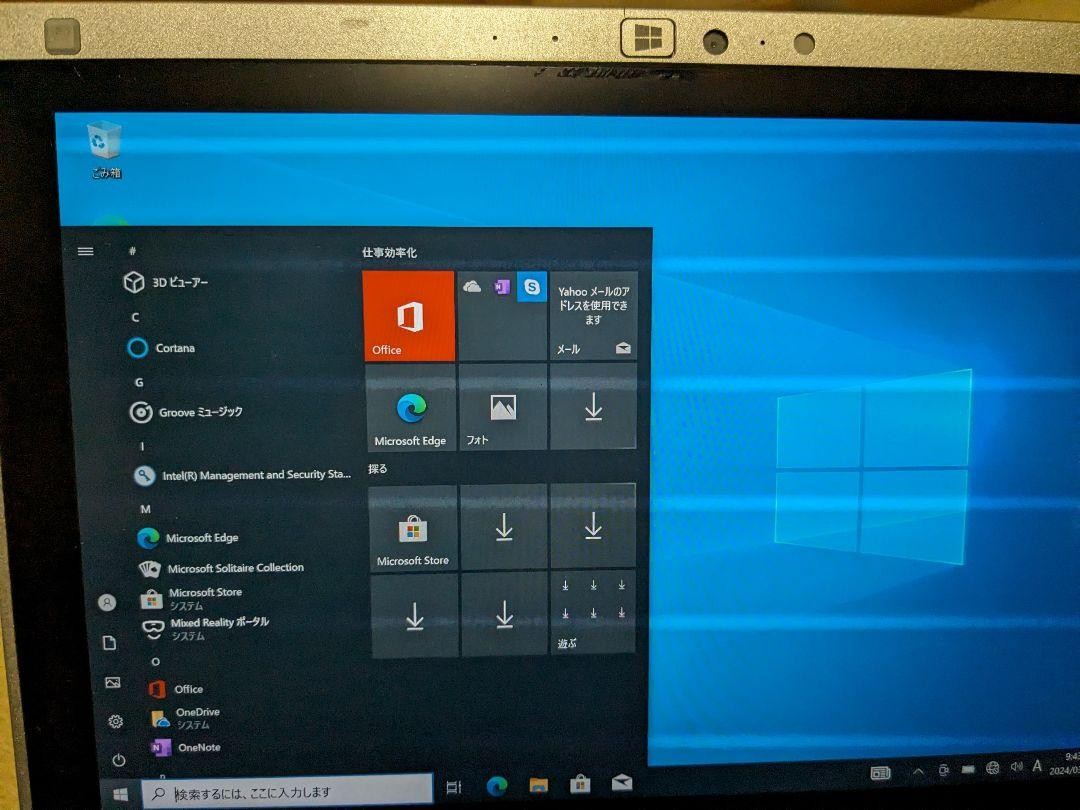Click the Windows Start button
Viewport: 1080px width, 810px height.
click(121, 794)
